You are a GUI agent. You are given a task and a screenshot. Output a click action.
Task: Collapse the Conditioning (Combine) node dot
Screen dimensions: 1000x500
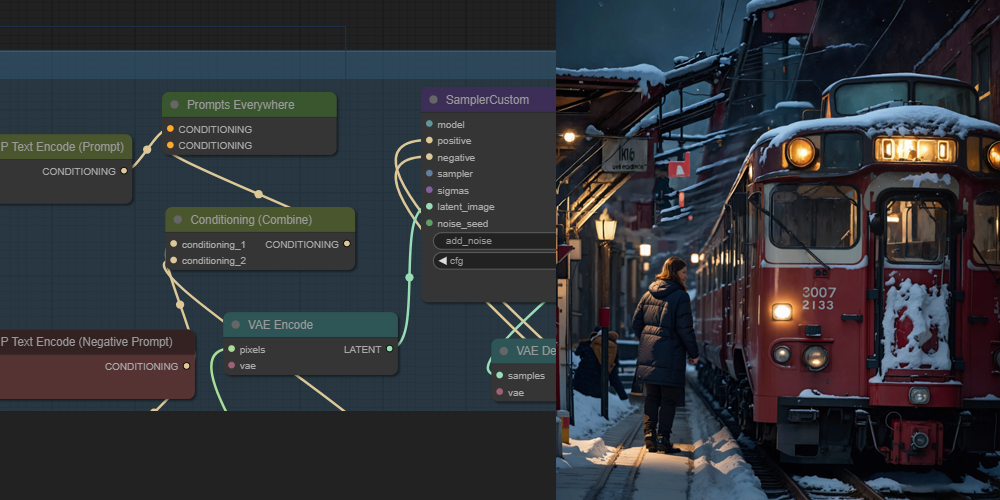pos(178,219)
